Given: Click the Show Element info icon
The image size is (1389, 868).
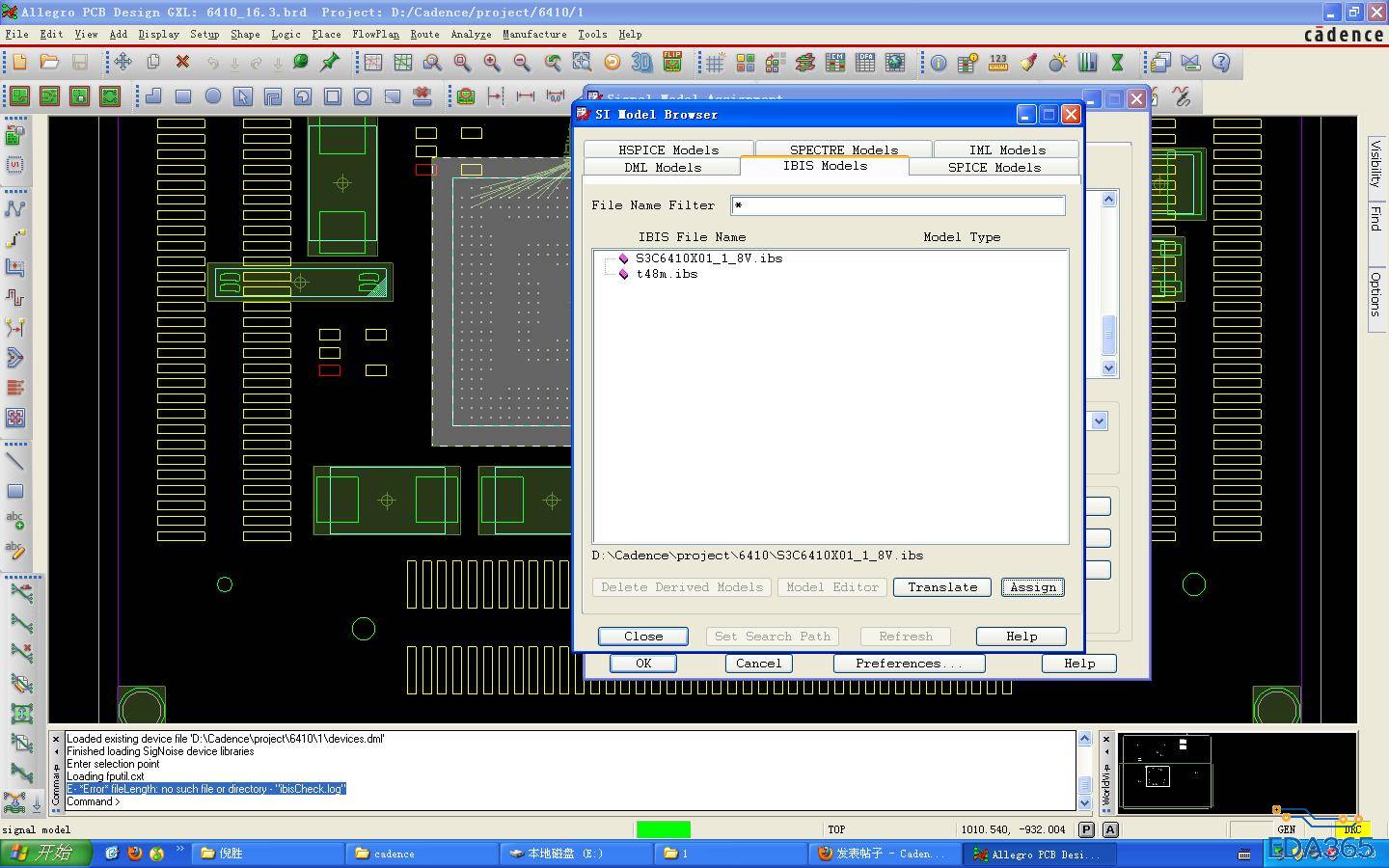Looking at the screenshot, I should point(938,63).
